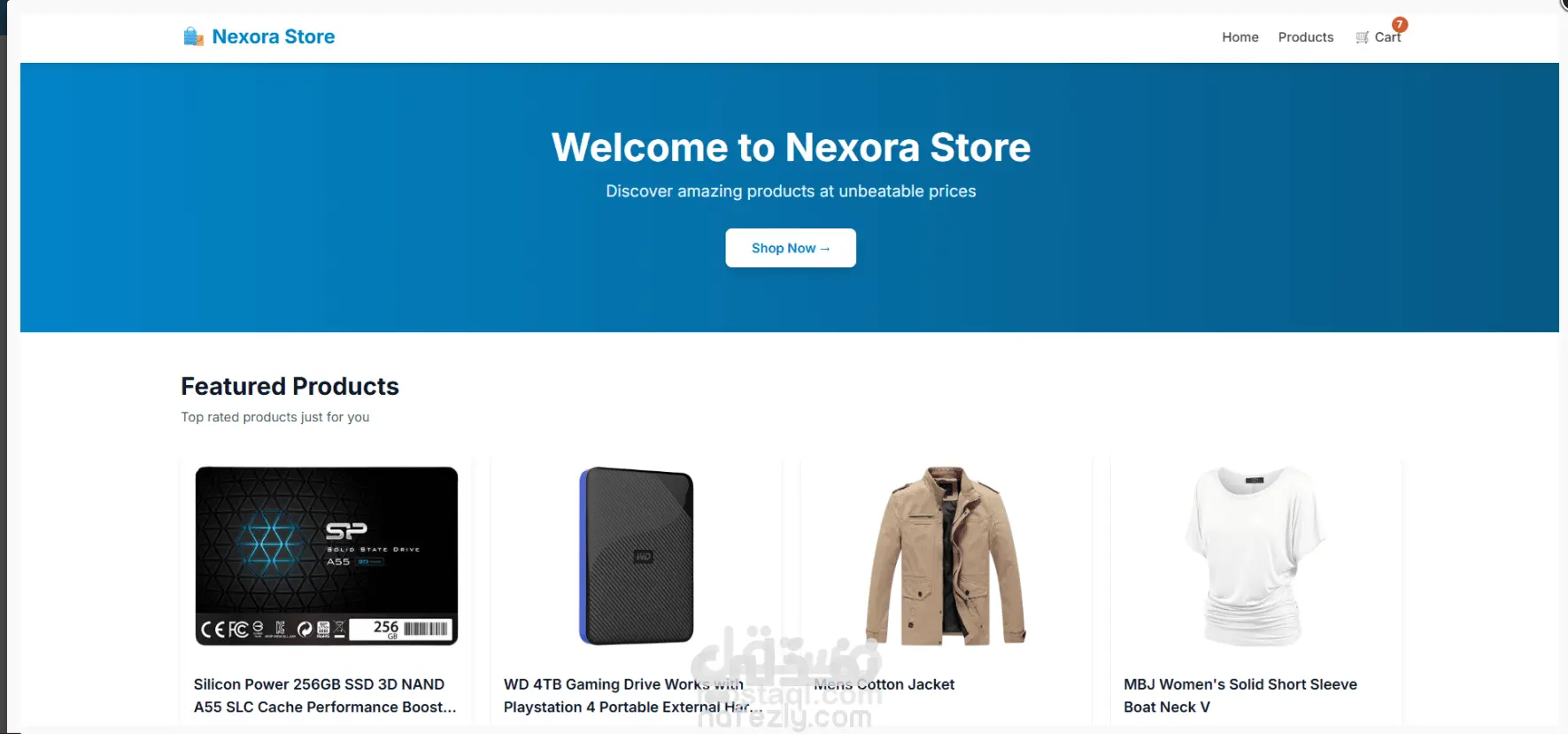1568x734 pixels.
Task: Click the Silicon Power 256GB SSD title
Action: (325, 696)
